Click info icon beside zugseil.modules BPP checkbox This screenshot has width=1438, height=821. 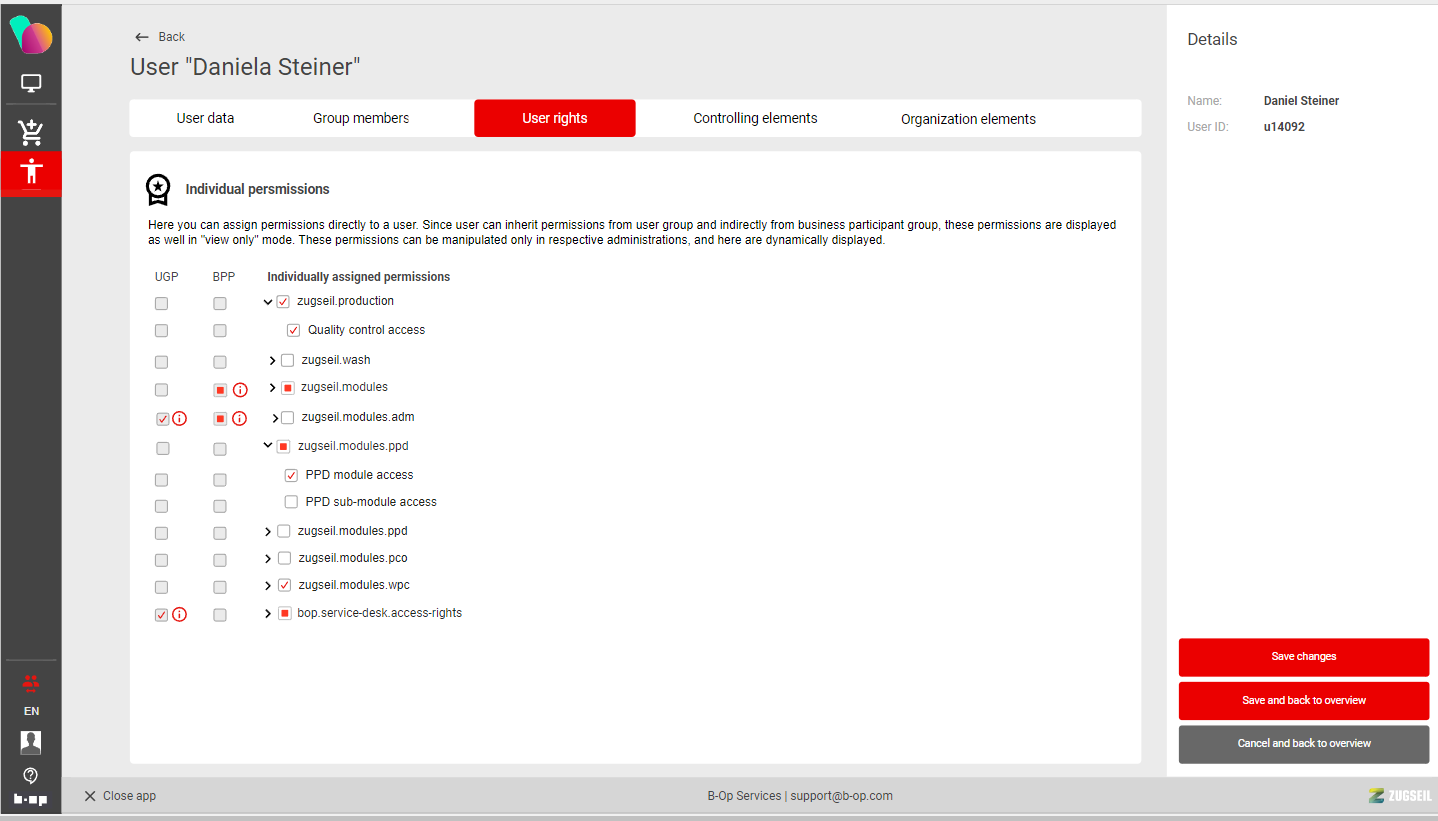click(240, 390)
